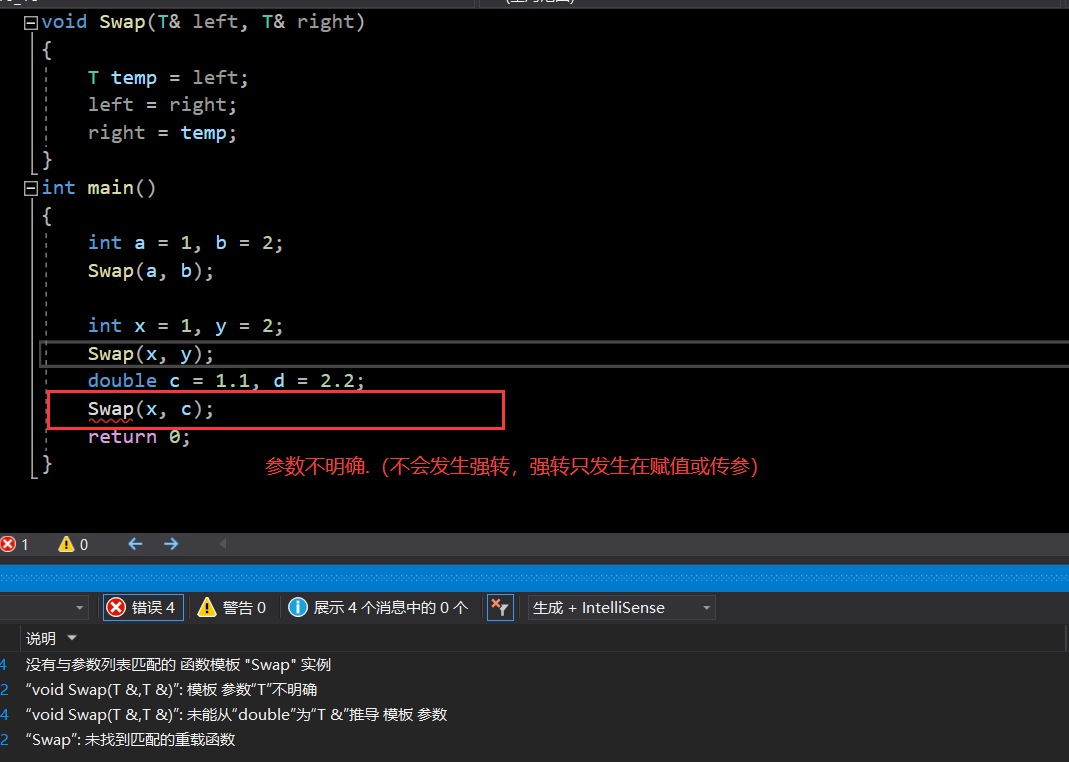Viewport: 1069px width, 762px height.
Task: Select error row 没有与参数列表匹配的 函数模板 "Swap" 实例
Action: (178, 665)
